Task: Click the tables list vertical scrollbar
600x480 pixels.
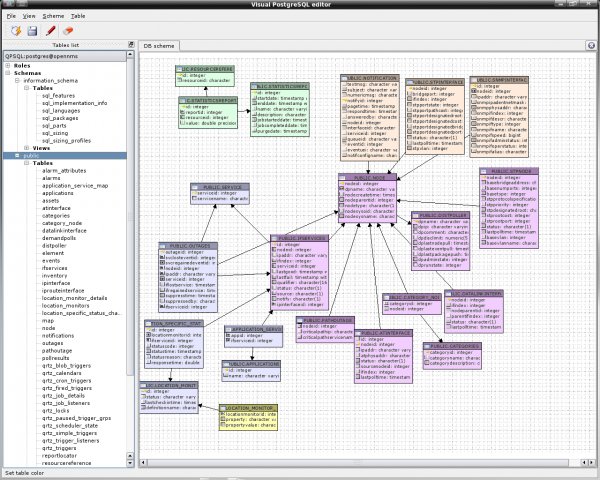Action: pos(129,250)
